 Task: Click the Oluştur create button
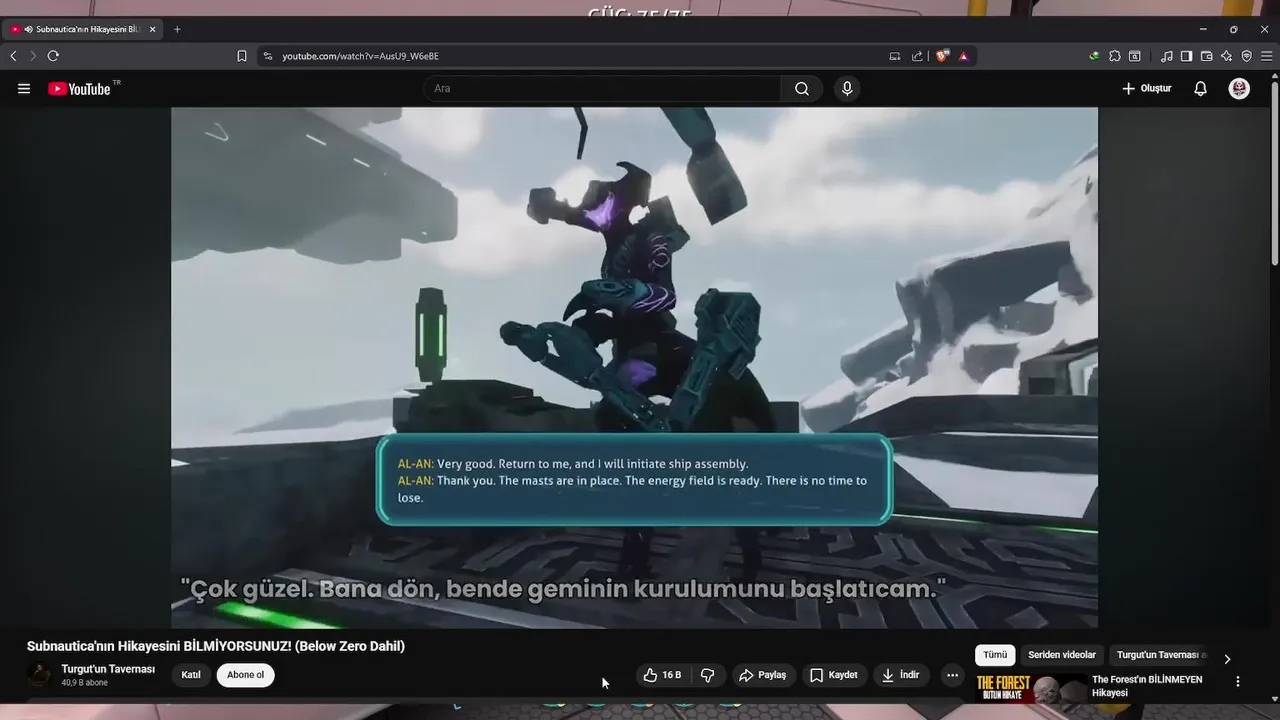(x=1146, y=89)
